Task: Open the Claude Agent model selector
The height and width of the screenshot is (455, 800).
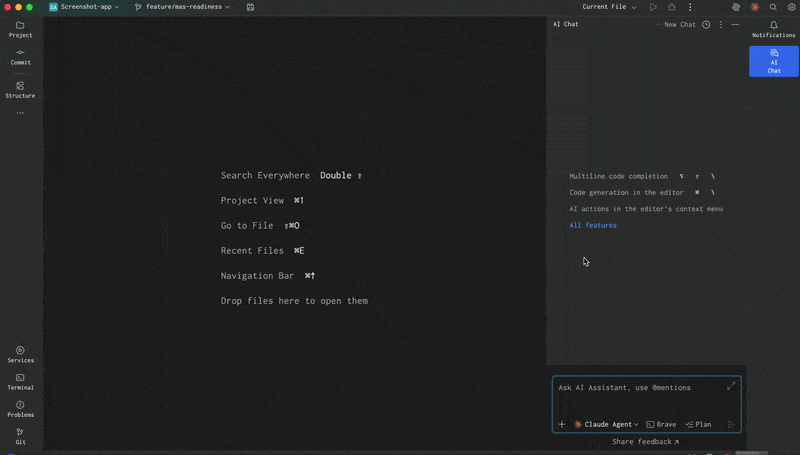Action: [x=606, y=424]
